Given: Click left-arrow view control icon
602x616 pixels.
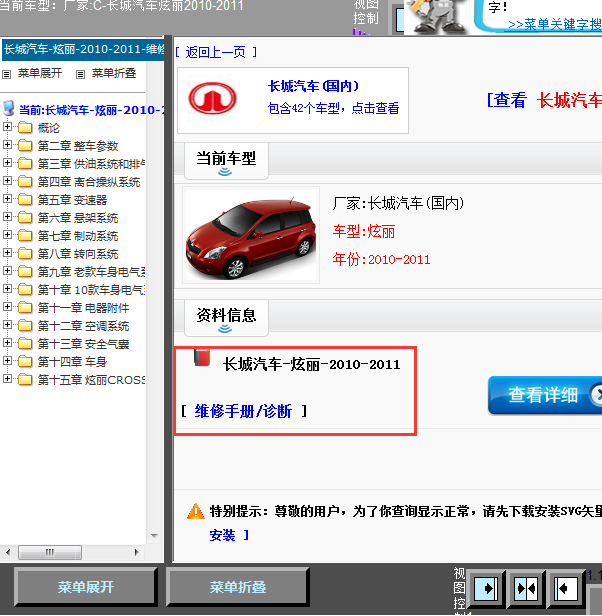Looking at the screenshot, I should point(565,589).
